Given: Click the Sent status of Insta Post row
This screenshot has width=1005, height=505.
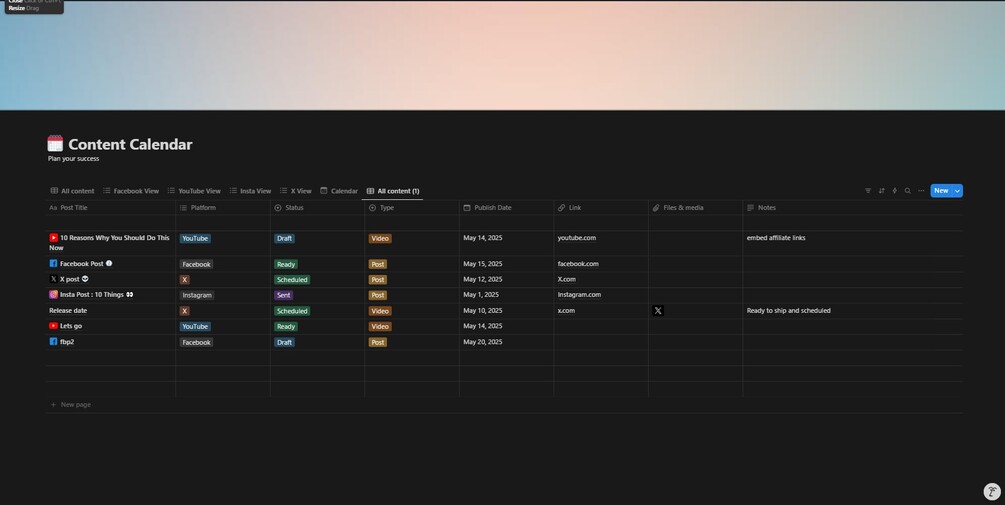Looking at the screenshot, I should (x=283, y=295).
